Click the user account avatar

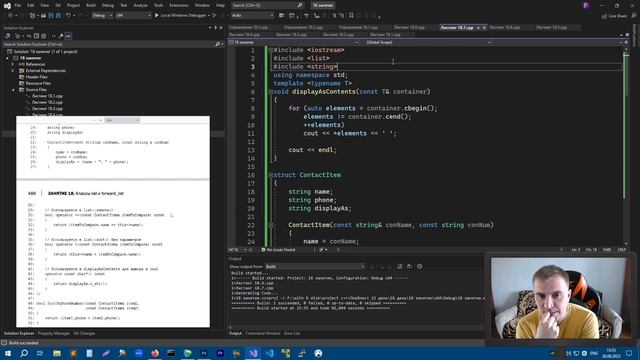586,5
